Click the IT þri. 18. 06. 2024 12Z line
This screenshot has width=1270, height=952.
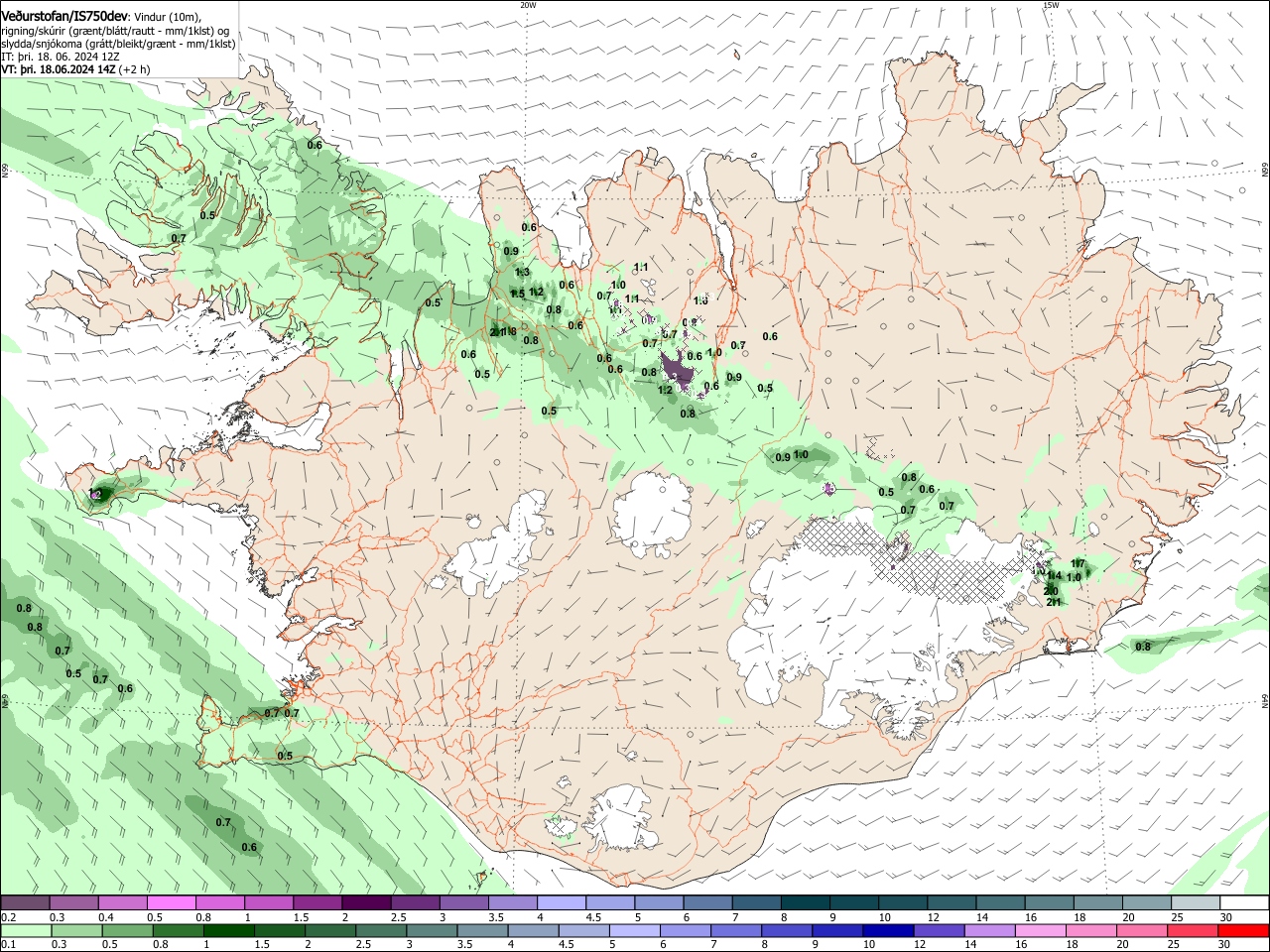click(61, 57)
